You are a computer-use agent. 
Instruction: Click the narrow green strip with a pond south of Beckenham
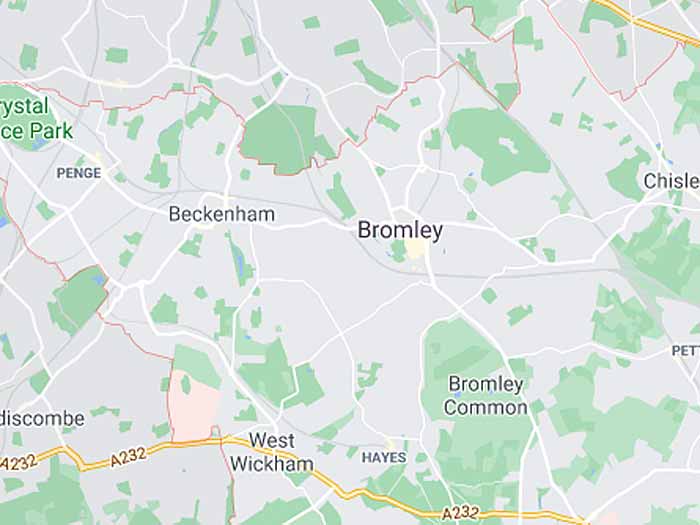click(x=240, y=261)
